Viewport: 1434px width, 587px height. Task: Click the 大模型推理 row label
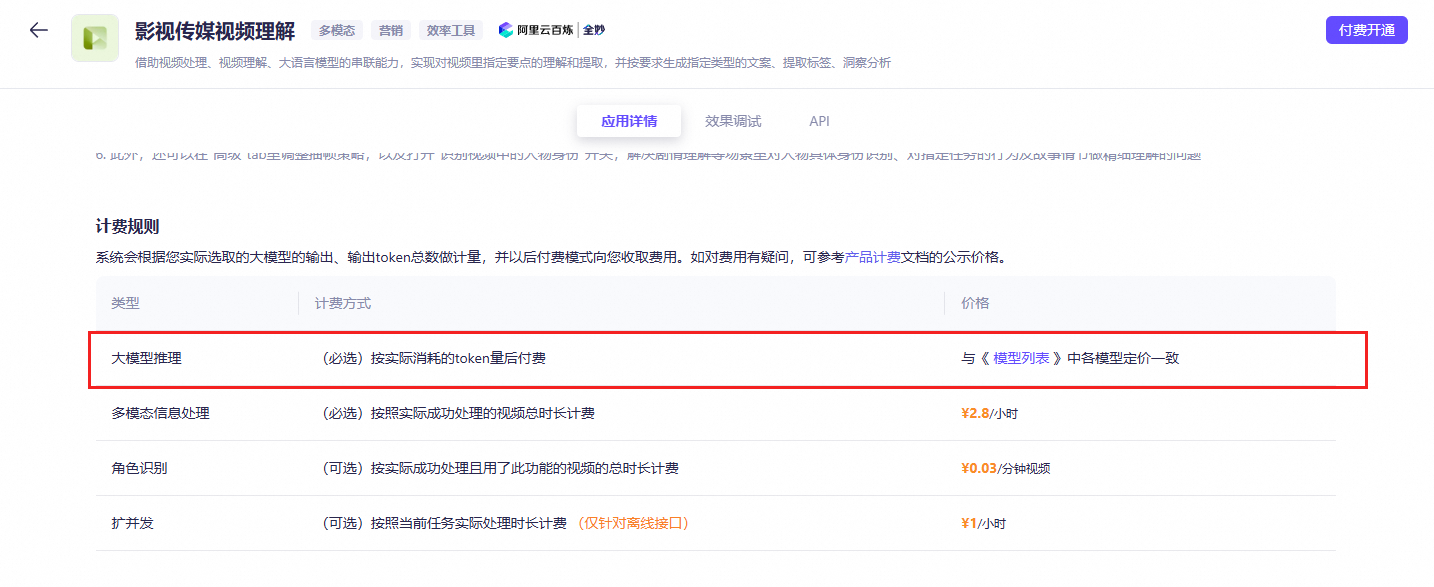point(146,358)
